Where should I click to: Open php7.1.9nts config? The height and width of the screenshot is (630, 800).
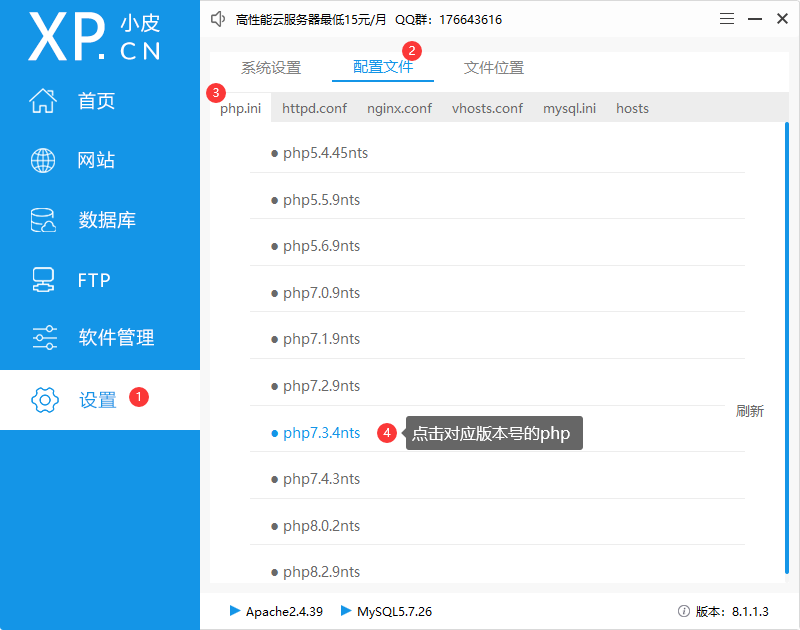tap(321, 339)
